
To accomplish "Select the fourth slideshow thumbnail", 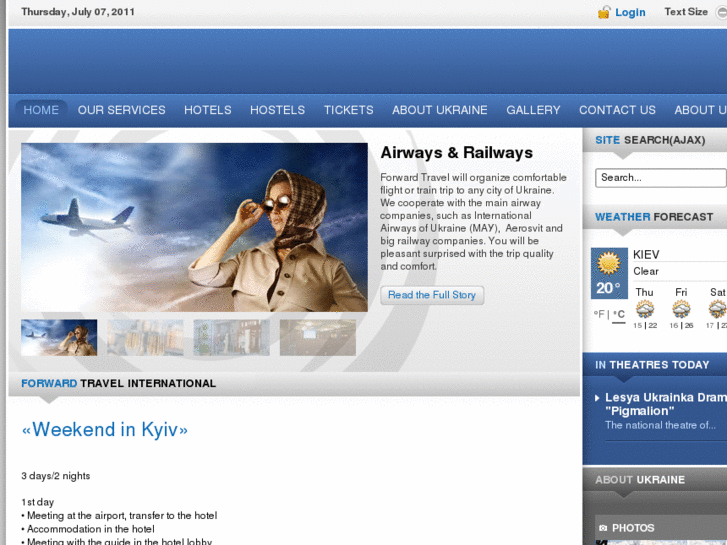I will tap(318, 337).
